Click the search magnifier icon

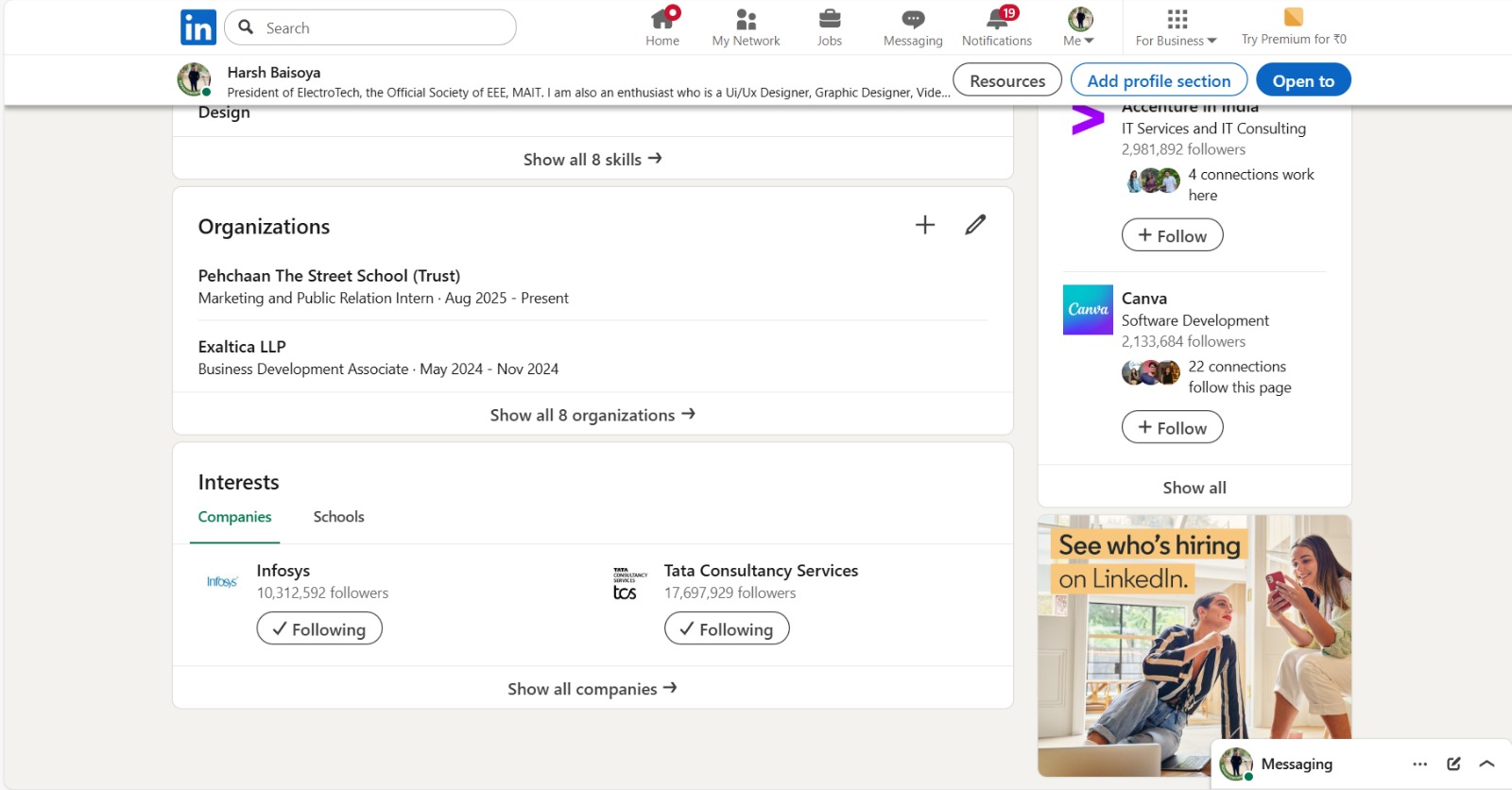click(x=247, y=27)
